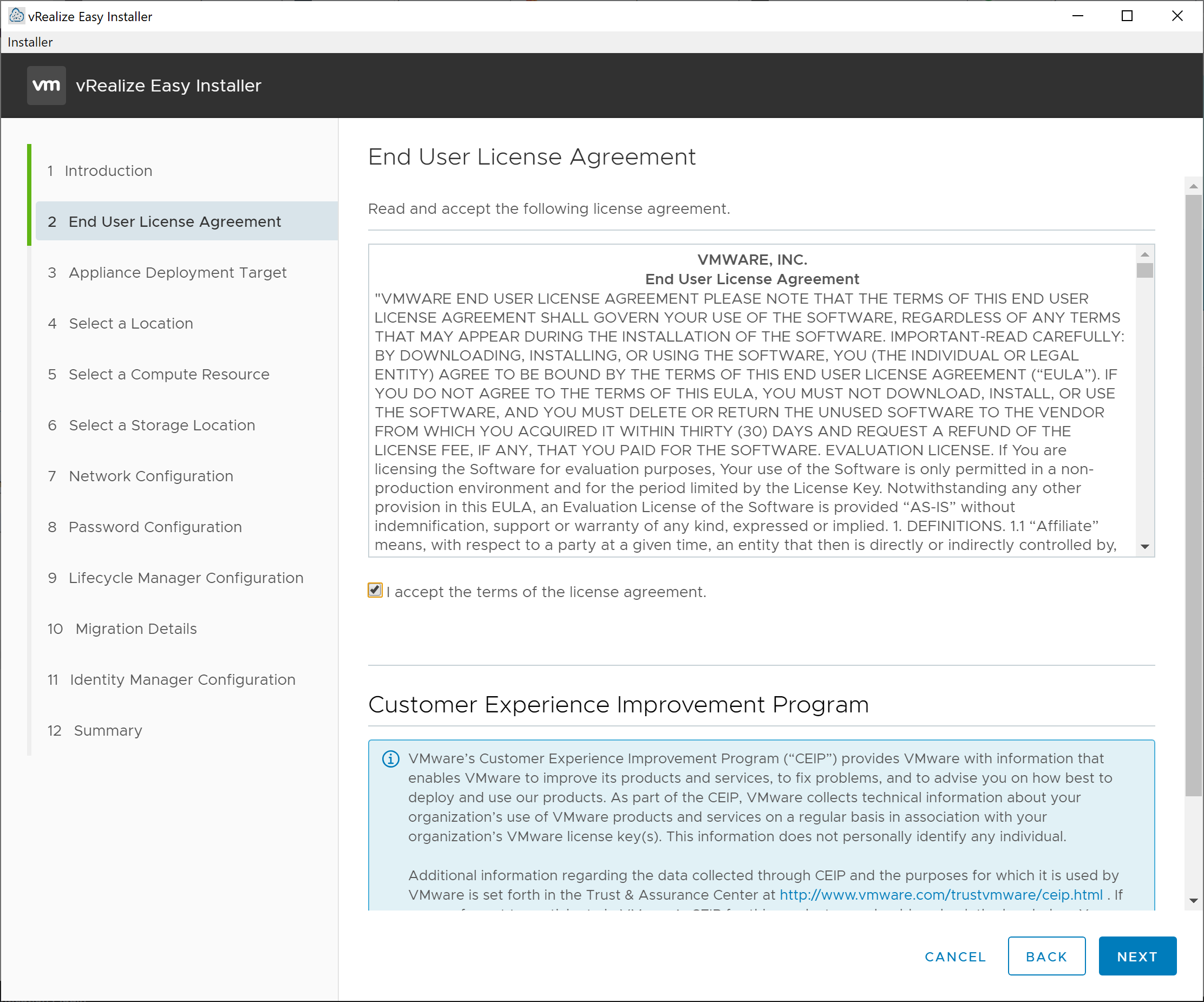Open the Installer menu

click(x=30, y=42)
